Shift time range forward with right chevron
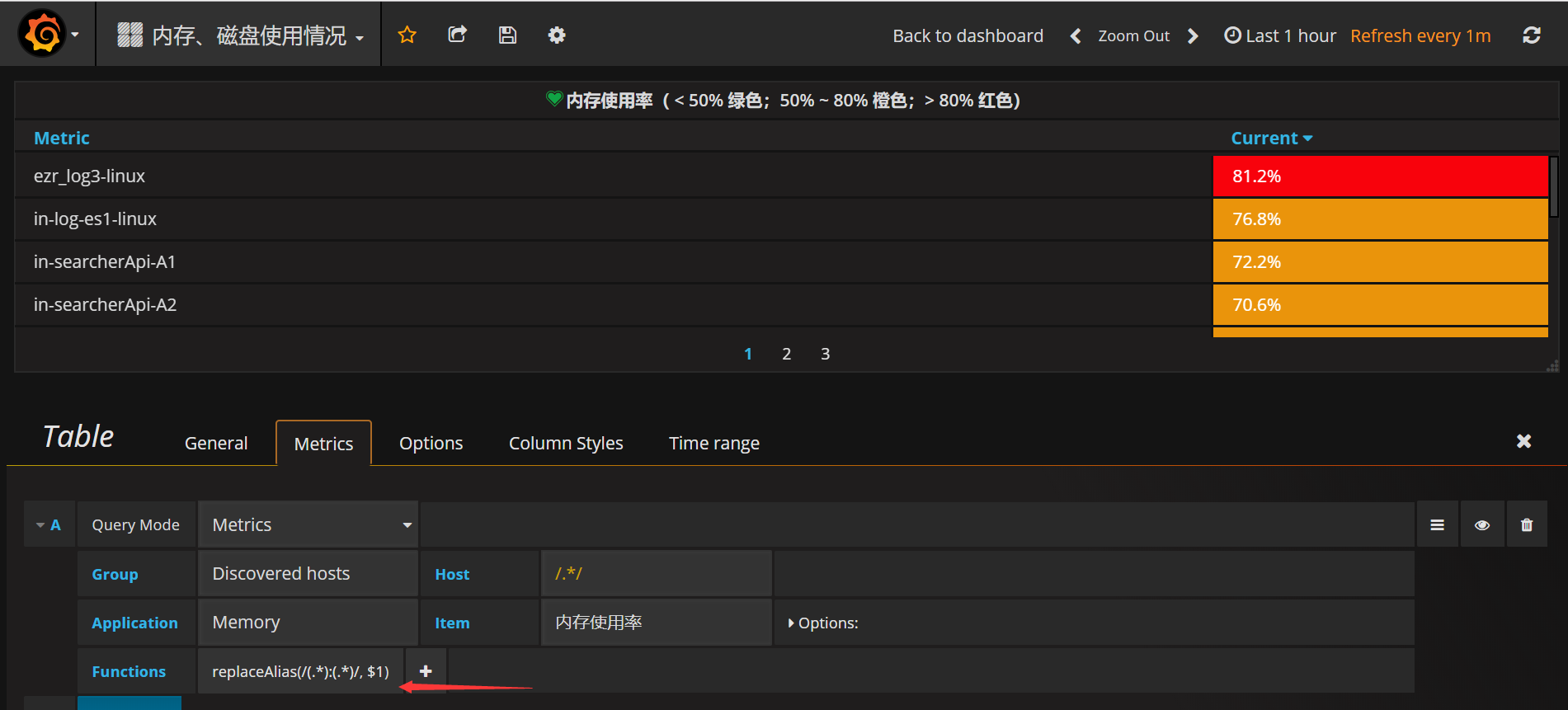 click(x=1193, y=35)
